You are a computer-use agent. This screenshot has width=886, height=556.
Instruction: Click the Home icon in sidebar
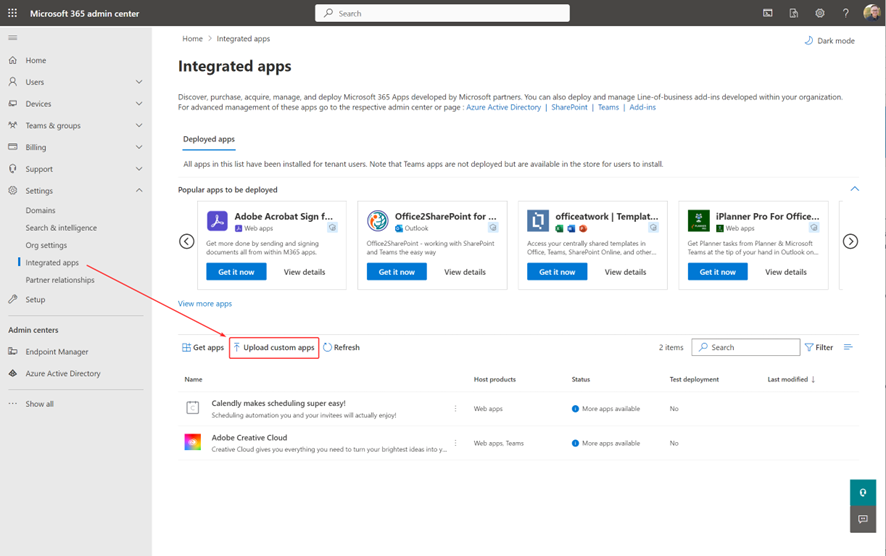(12, 60)
